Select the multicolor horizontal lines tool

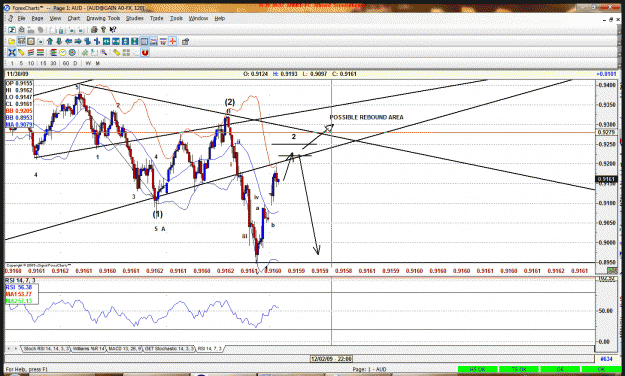click(40, 52)
